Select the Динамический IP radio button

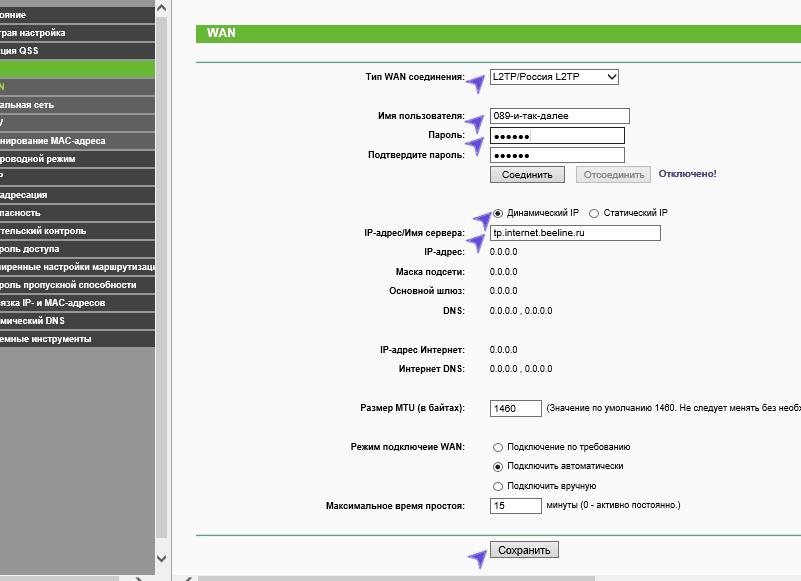498,213
